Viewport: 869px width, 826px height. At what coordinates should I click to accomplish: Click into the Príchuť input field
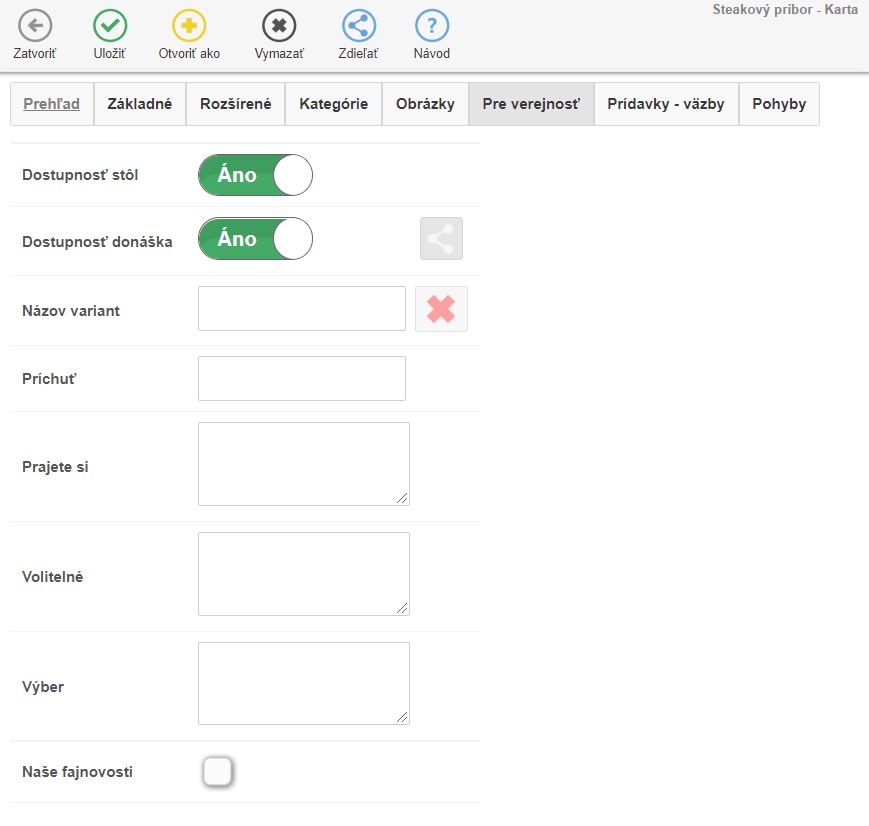[x=301, y=379]
